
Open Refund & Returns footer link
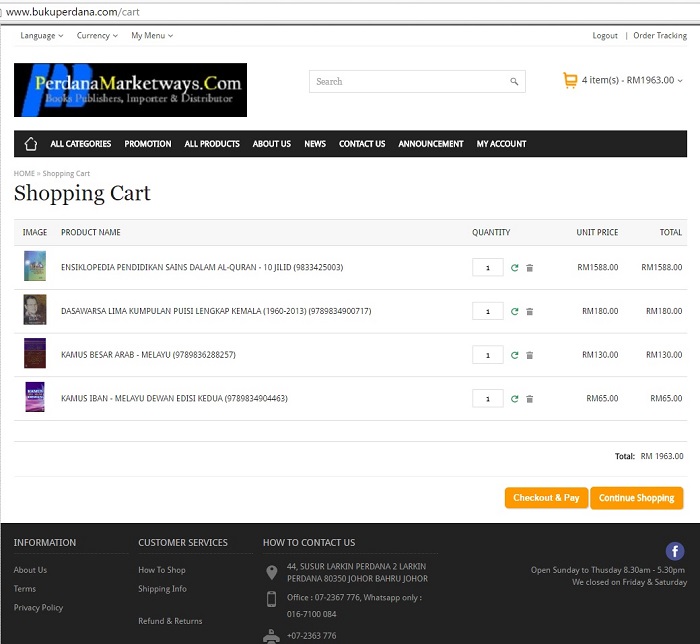(170, 621)
